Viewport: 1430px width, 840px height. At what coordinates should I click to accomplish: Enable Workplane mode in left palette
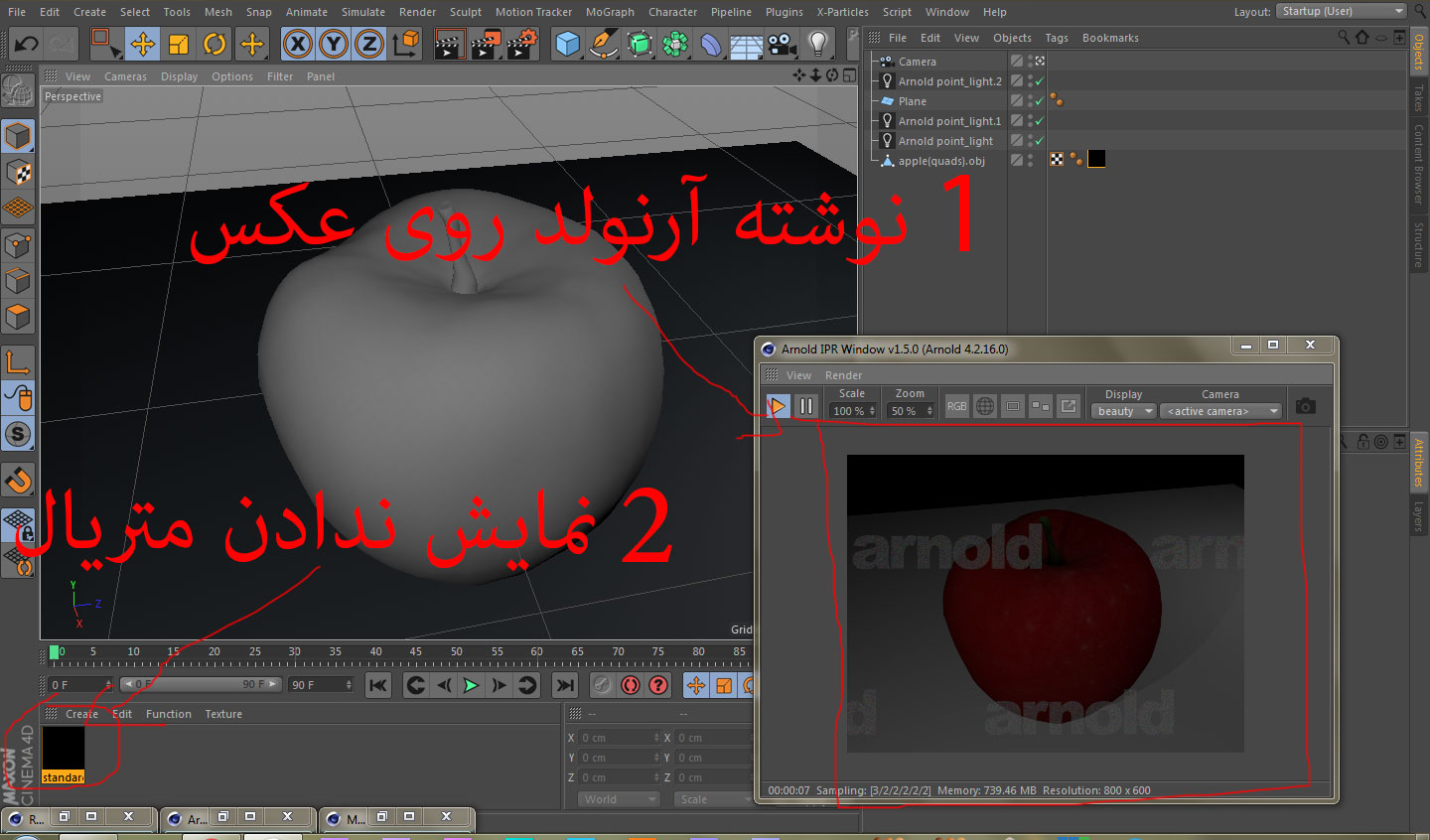(x=18, y=209)
